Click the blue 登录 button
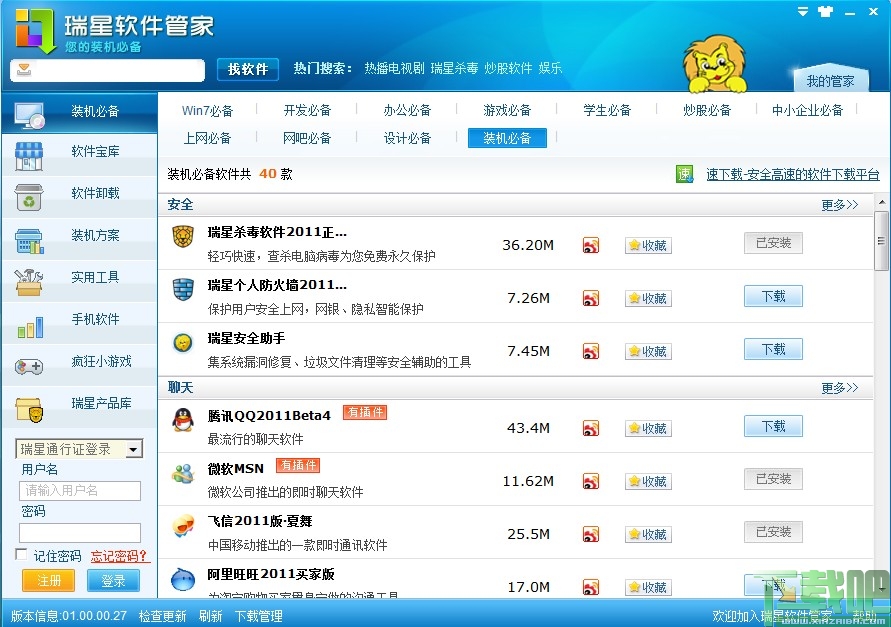 point(113,580)
